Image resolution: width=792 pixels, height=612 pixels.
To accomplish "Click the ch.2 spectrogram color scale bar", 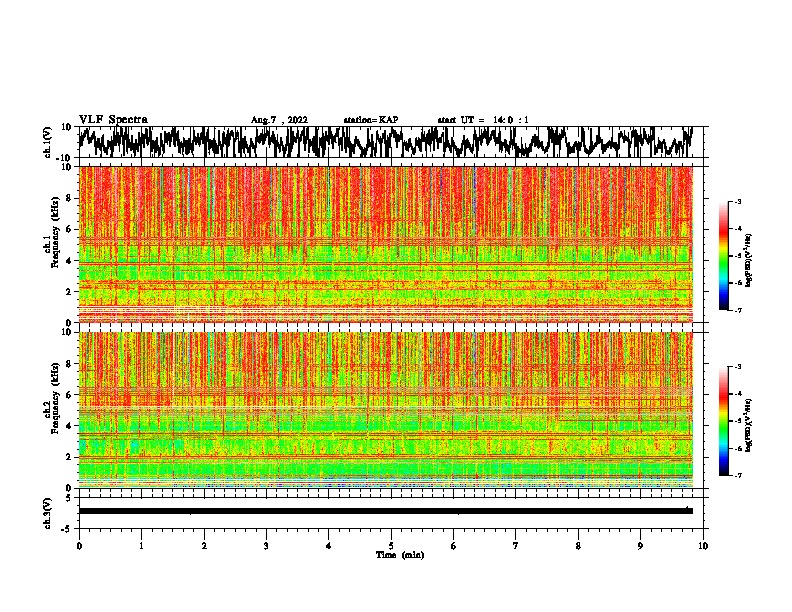I will (x=723, y=421).
